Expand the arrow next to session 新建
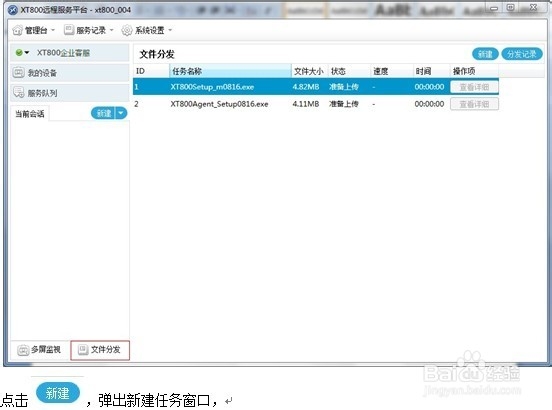Screen dimensions: 552x410 click(121, 113)
